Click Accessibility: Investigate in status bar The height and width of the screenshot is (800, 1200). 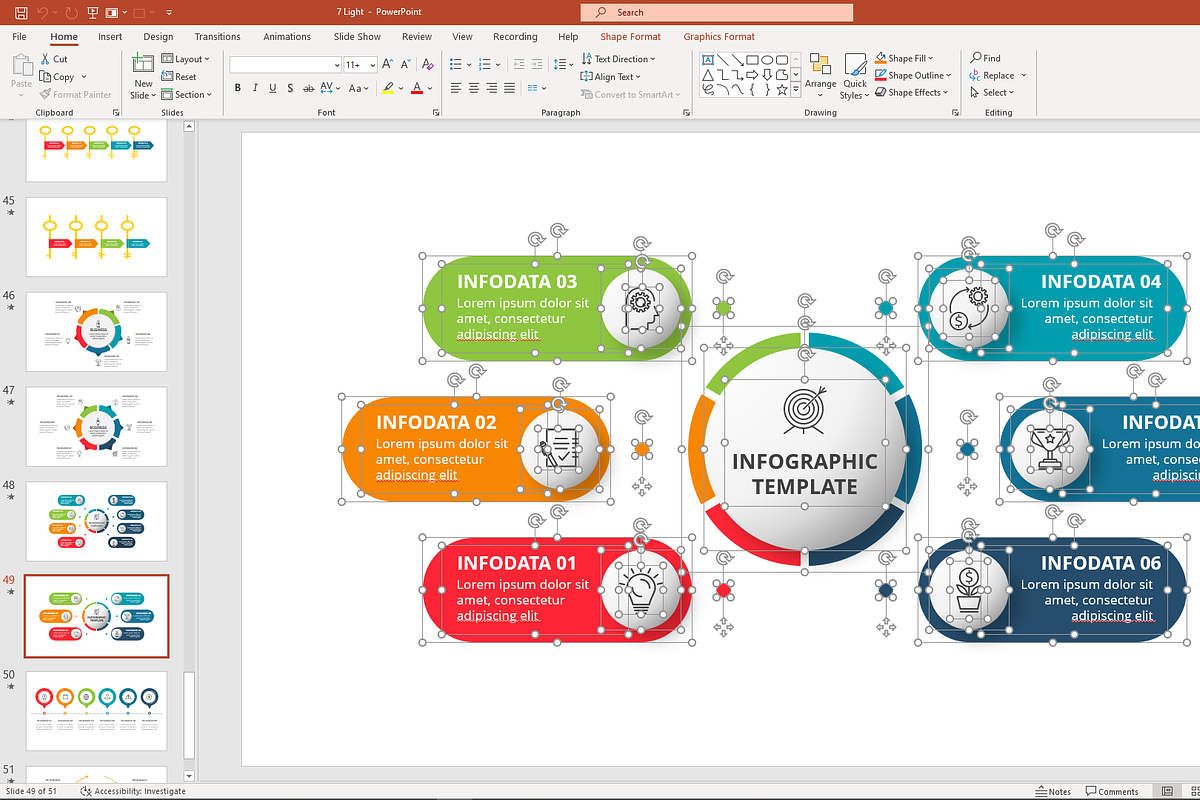click(x=132, y=791)
